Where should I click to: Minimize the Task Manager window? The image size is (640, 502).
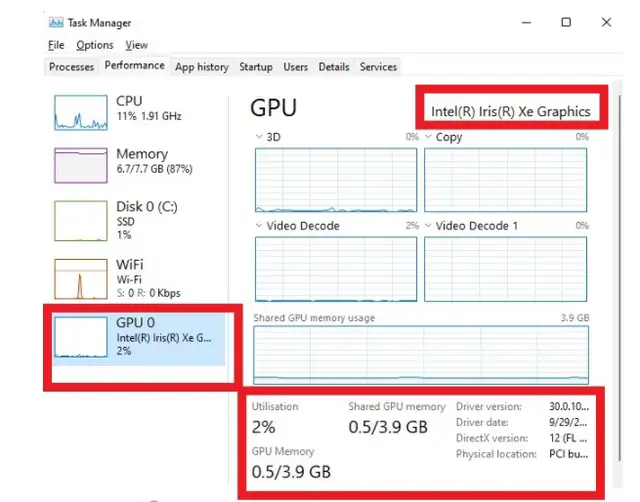tap(527, 22)
